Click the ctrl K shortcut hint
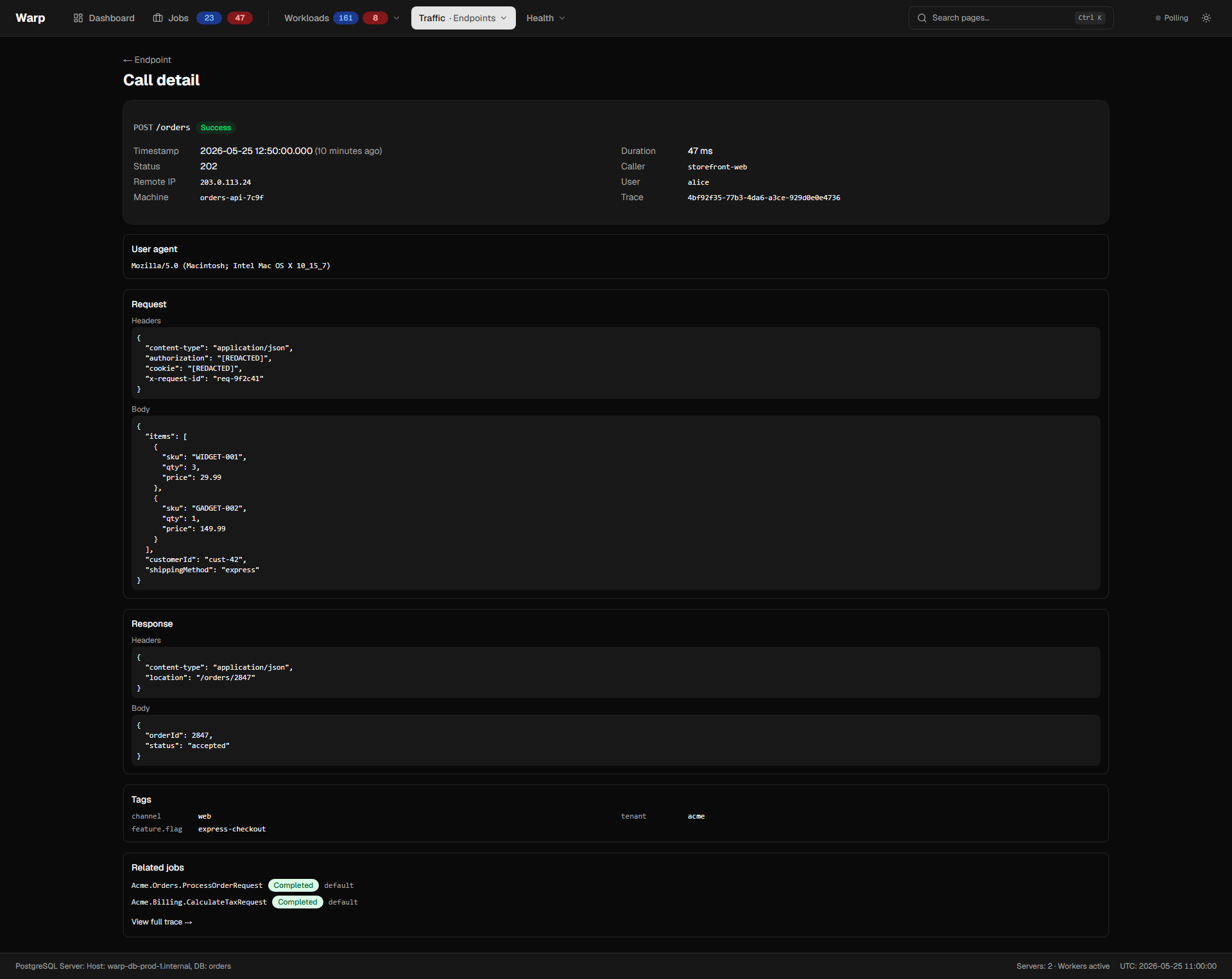This screenshot has height=979, width=1232. 1090,18
